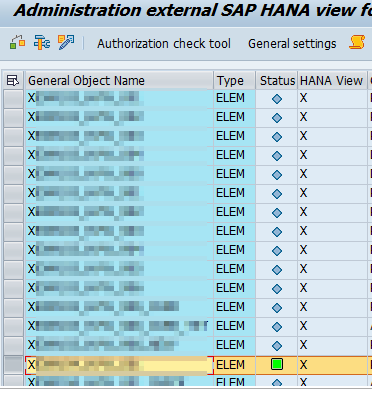Open the Authorization check tool
Screen dimensions: 372x394
click(x=164, y=44)
